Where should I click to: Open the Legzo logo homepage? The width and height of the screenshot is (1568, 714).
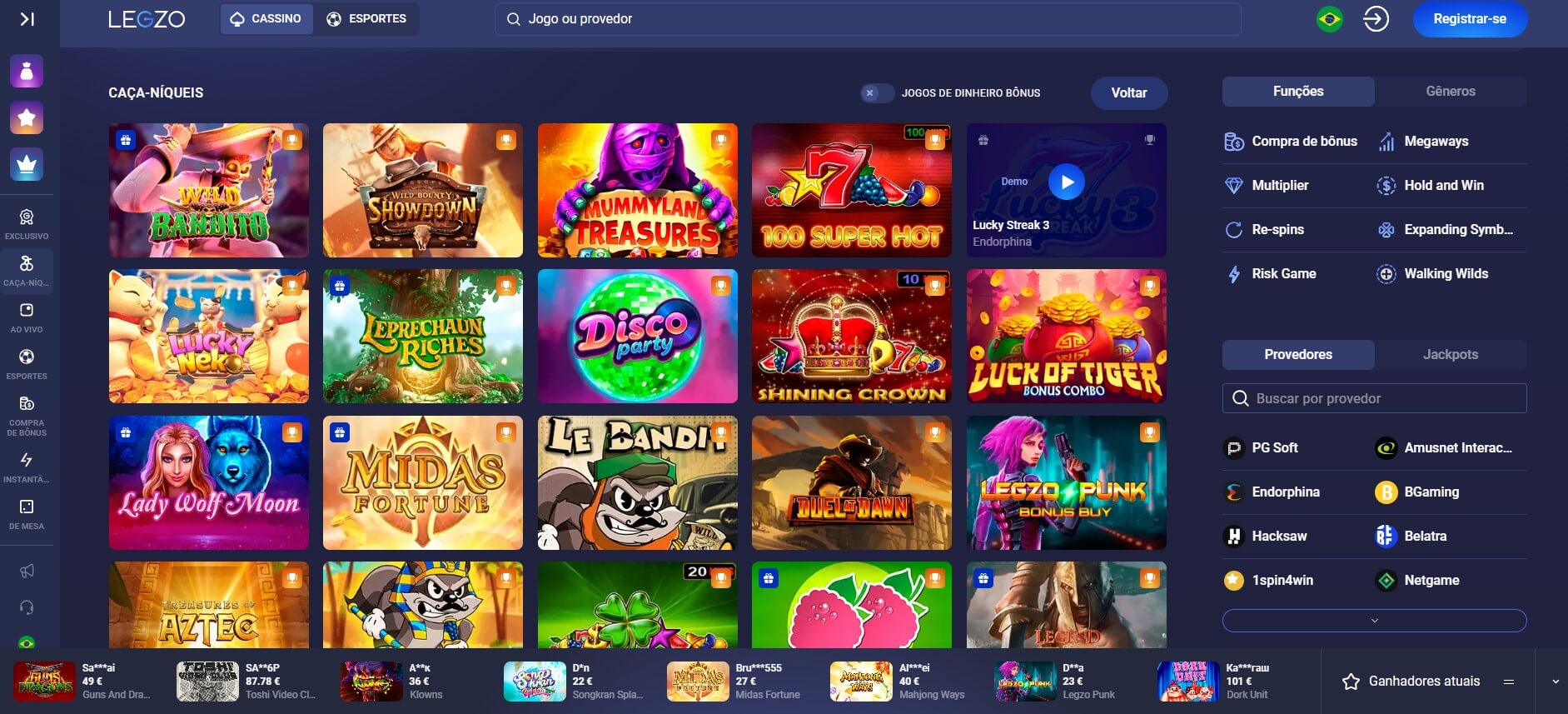tap(147, 18)
